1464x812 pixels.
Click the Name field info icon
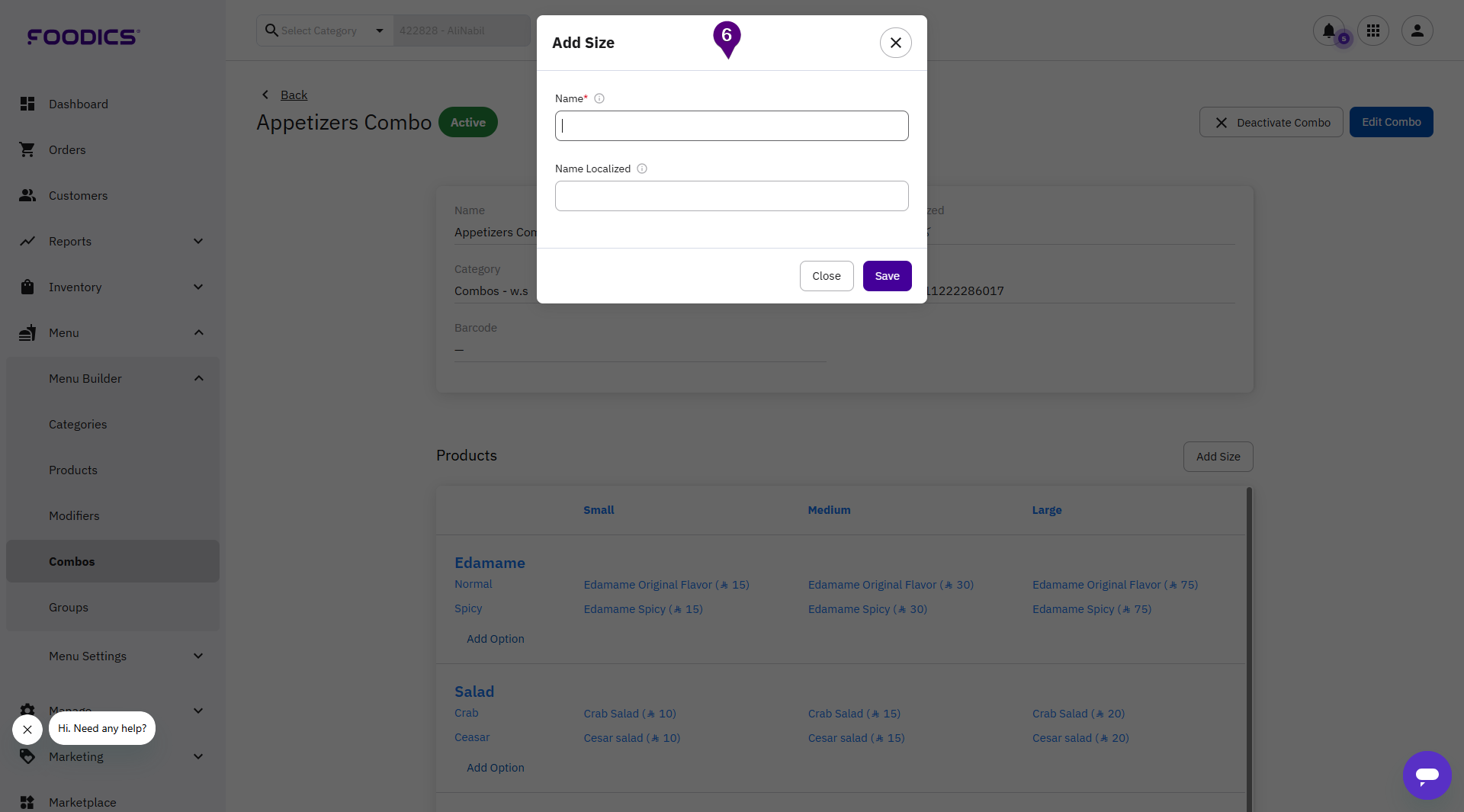pyautogui.click(x=599, y=98)
